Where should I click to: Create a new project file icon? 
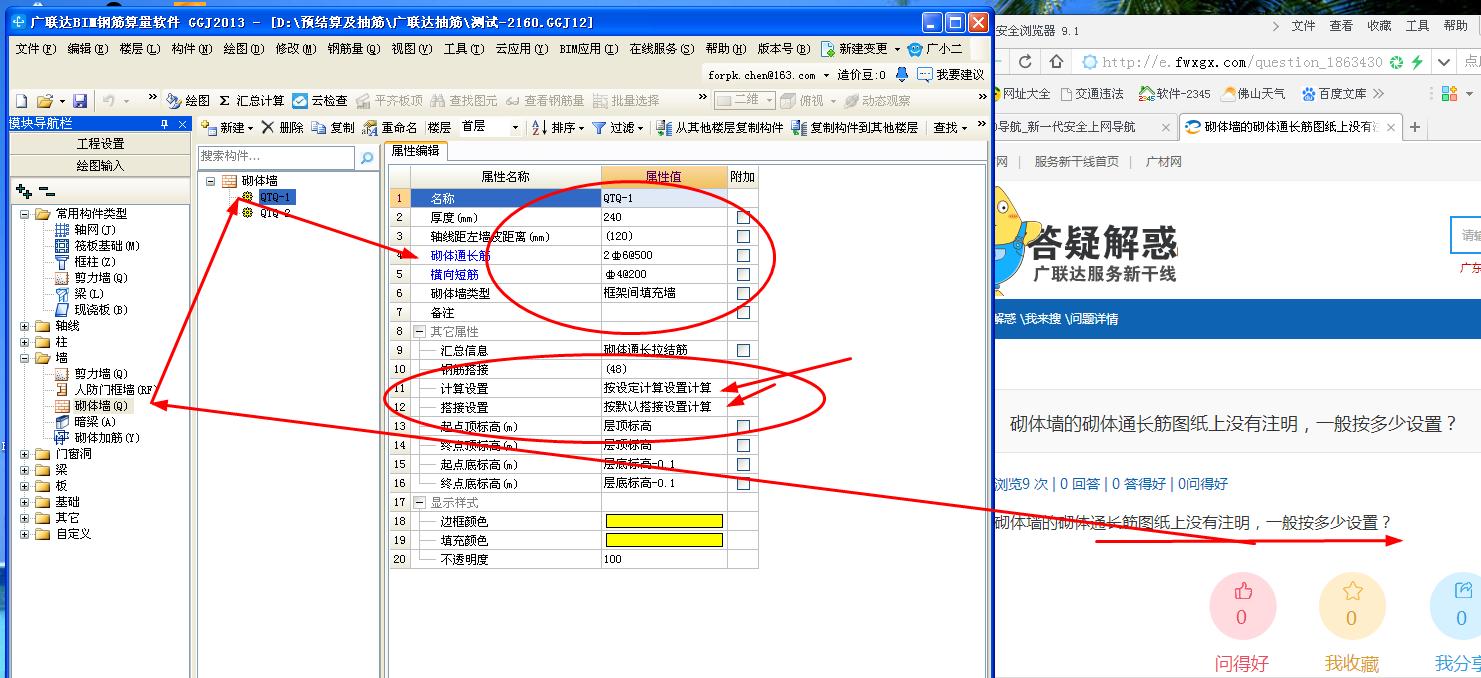[x=21, y=101]
